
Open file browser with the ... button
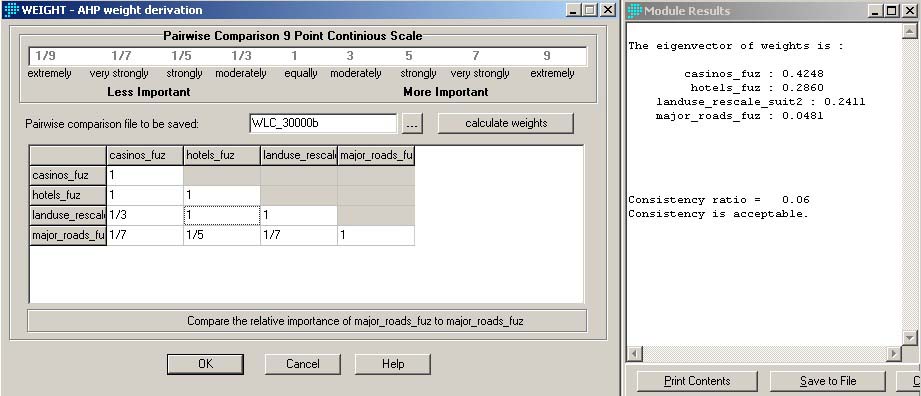click(412, 123)
